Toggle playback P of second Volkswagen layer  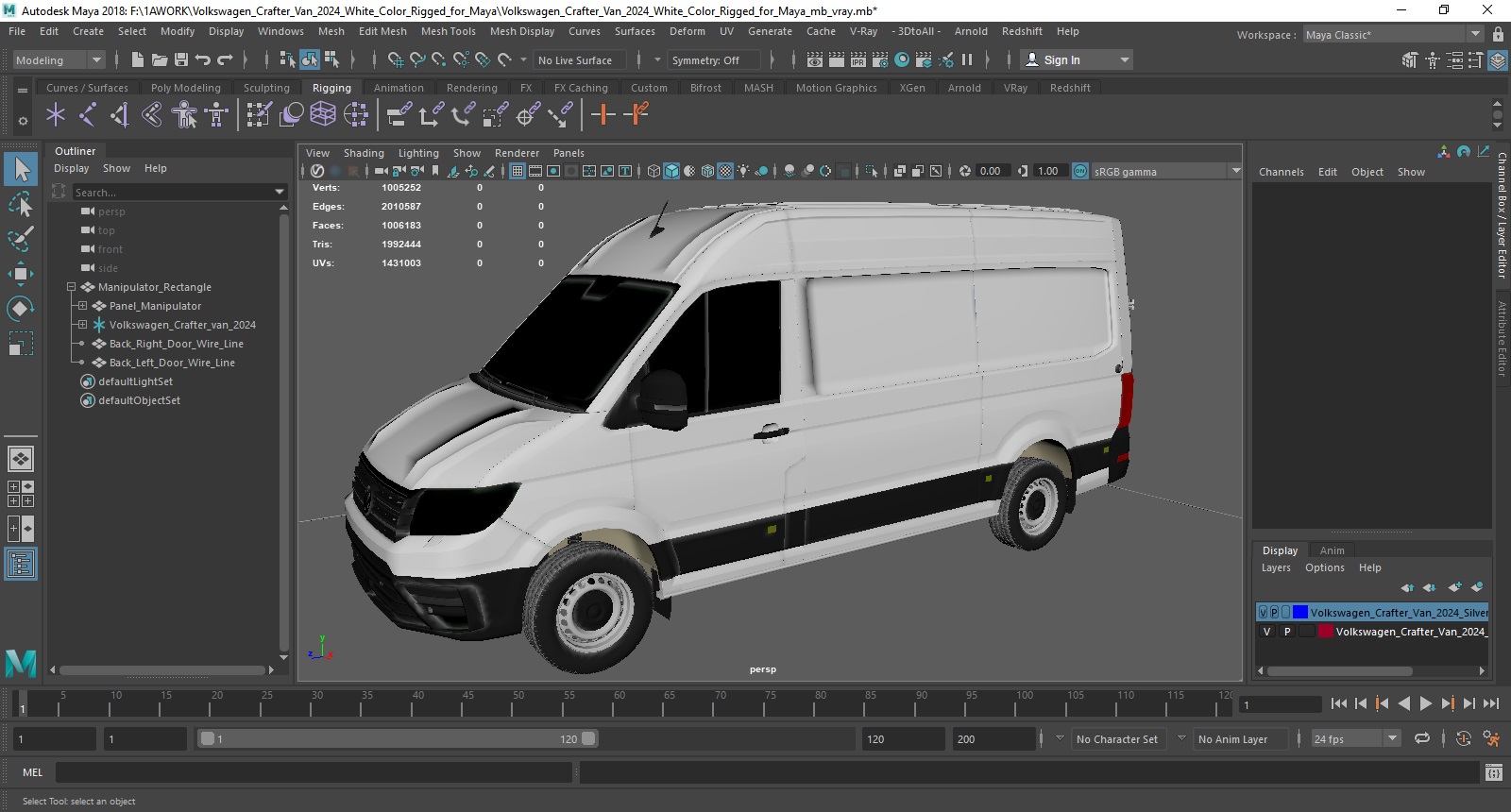[x=1287, y=632]
